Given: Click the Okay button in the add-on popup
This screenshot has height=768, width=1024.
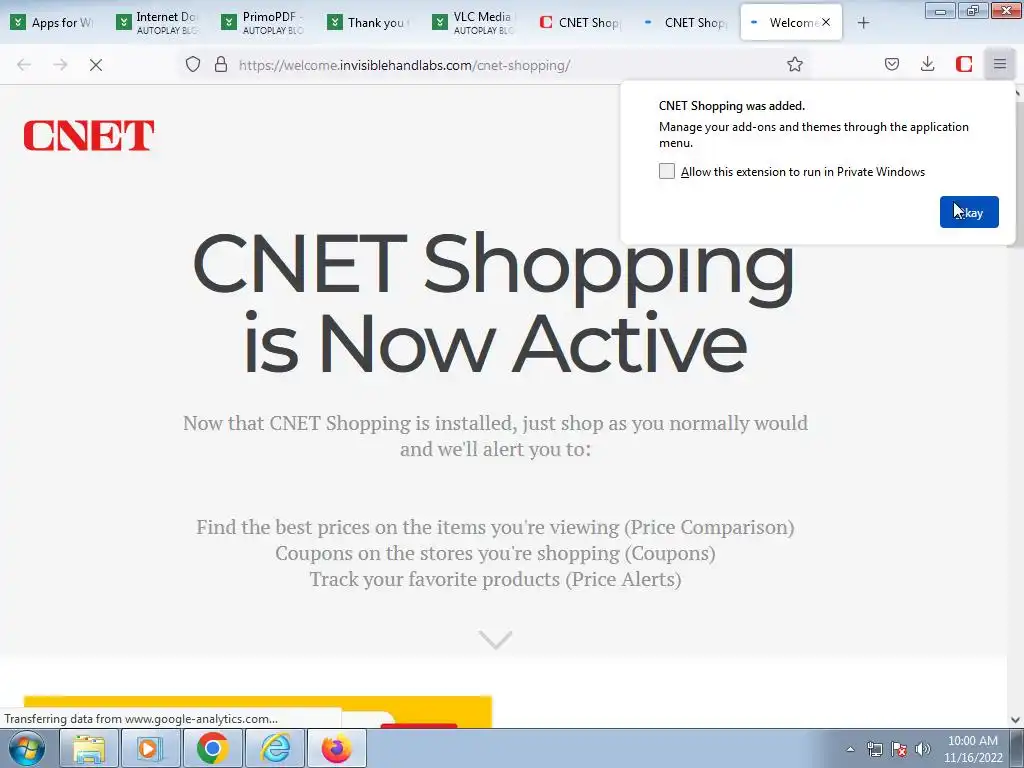Looking at the screenshot, I should [x=968, y=212].
